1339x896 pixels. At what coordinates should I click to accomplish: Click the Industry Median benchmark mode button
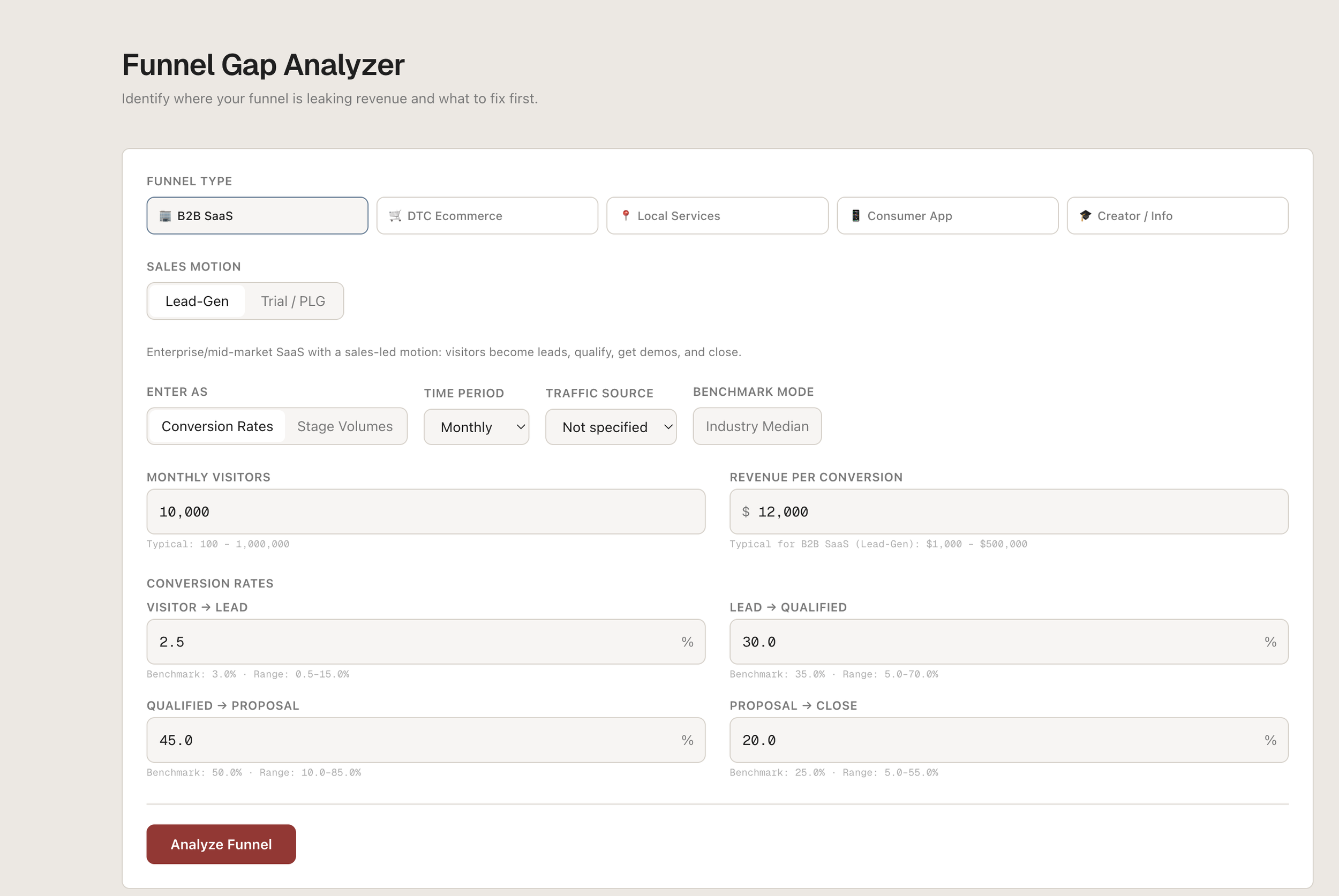coord(757,426)
